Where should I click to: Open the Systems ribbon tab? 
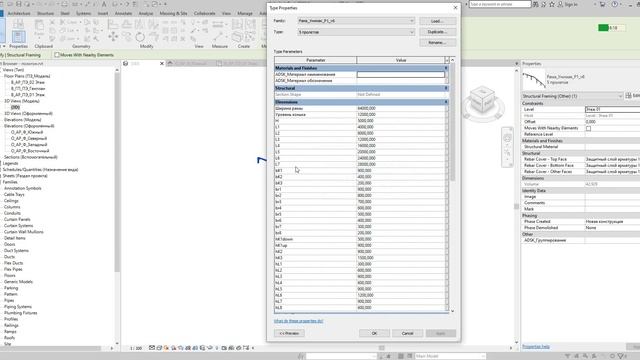tap(83, 13)
